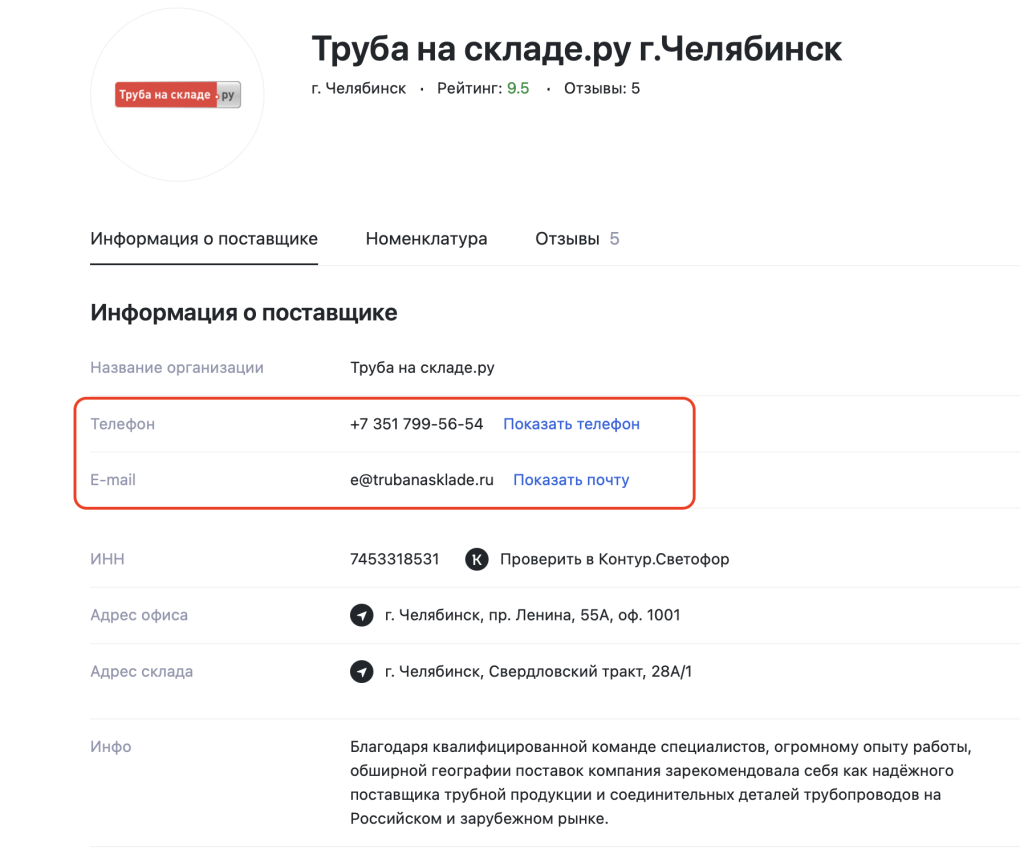Click the location arrow icon beside warehouse address
This screenshot has width=1024, height=862.
(x=362, y=672)
